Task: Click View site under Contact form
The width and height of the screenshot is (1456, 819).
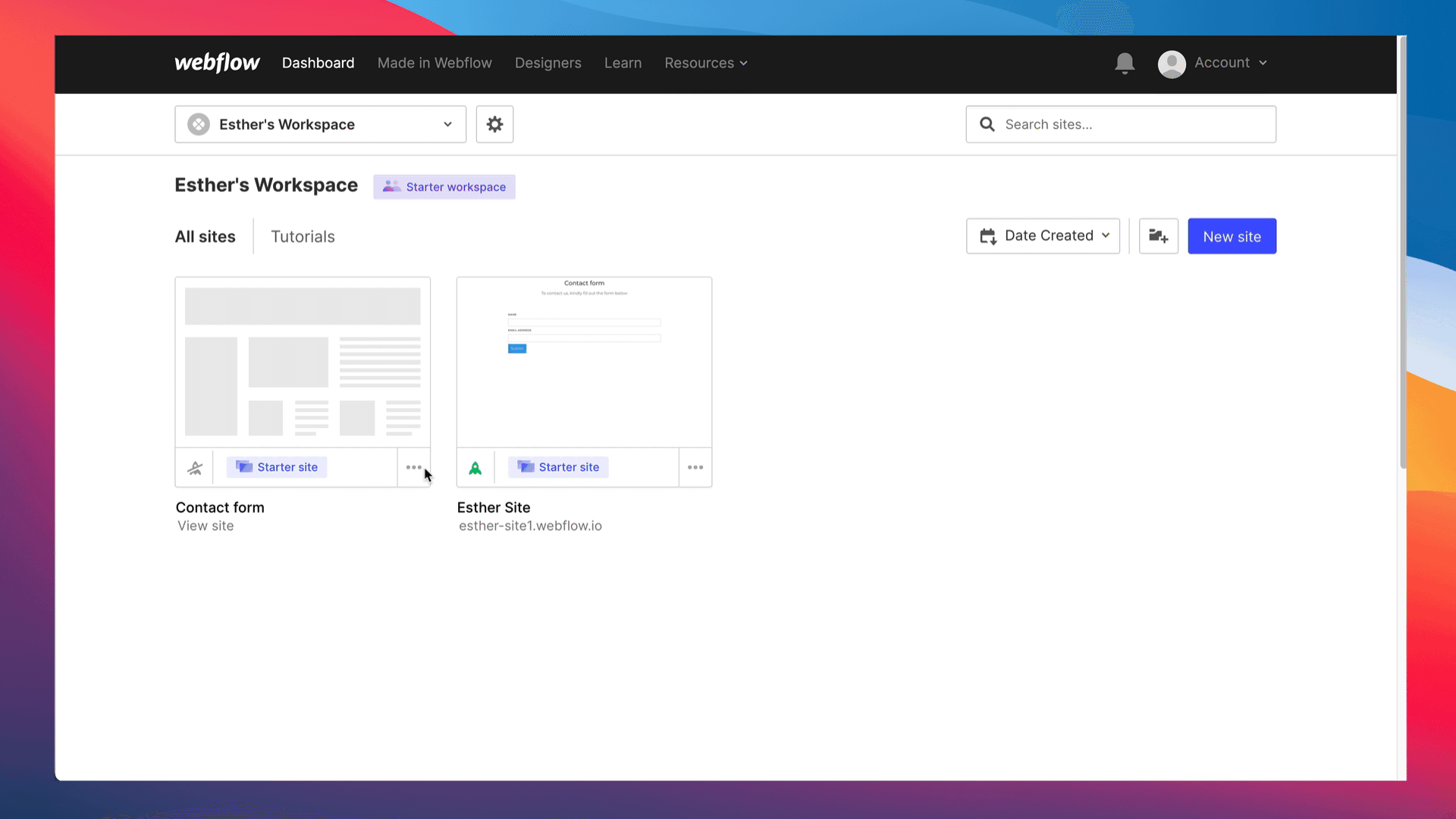Action: (x=206, y=526)
